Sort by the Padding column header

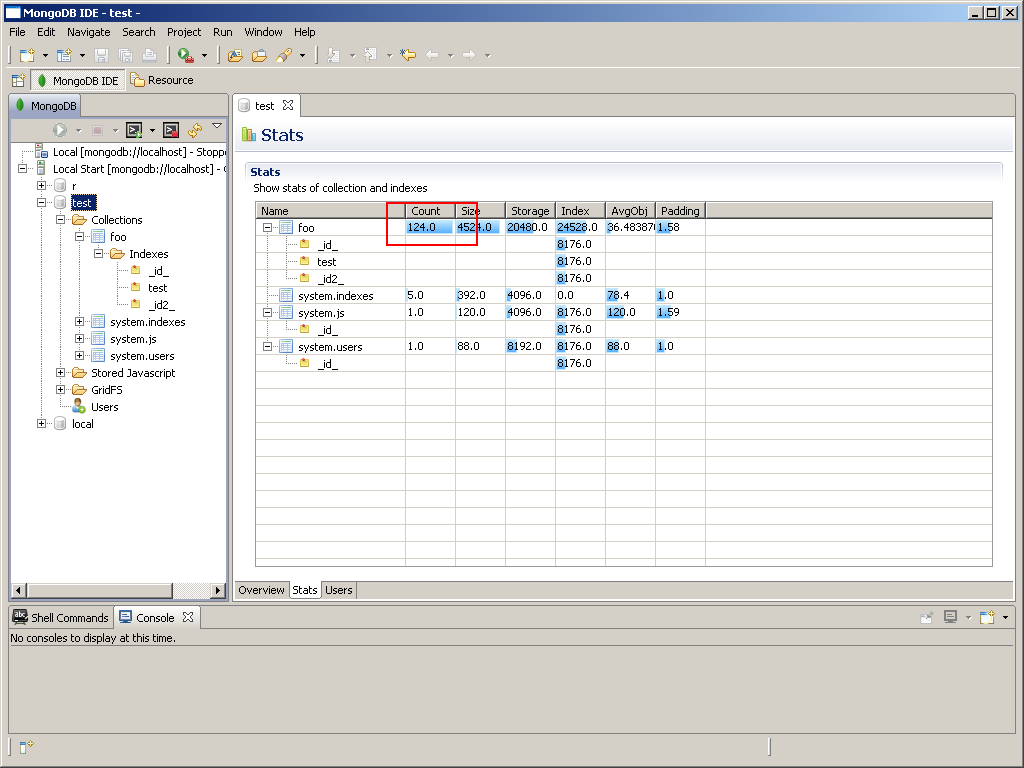[x=680, y=210]
